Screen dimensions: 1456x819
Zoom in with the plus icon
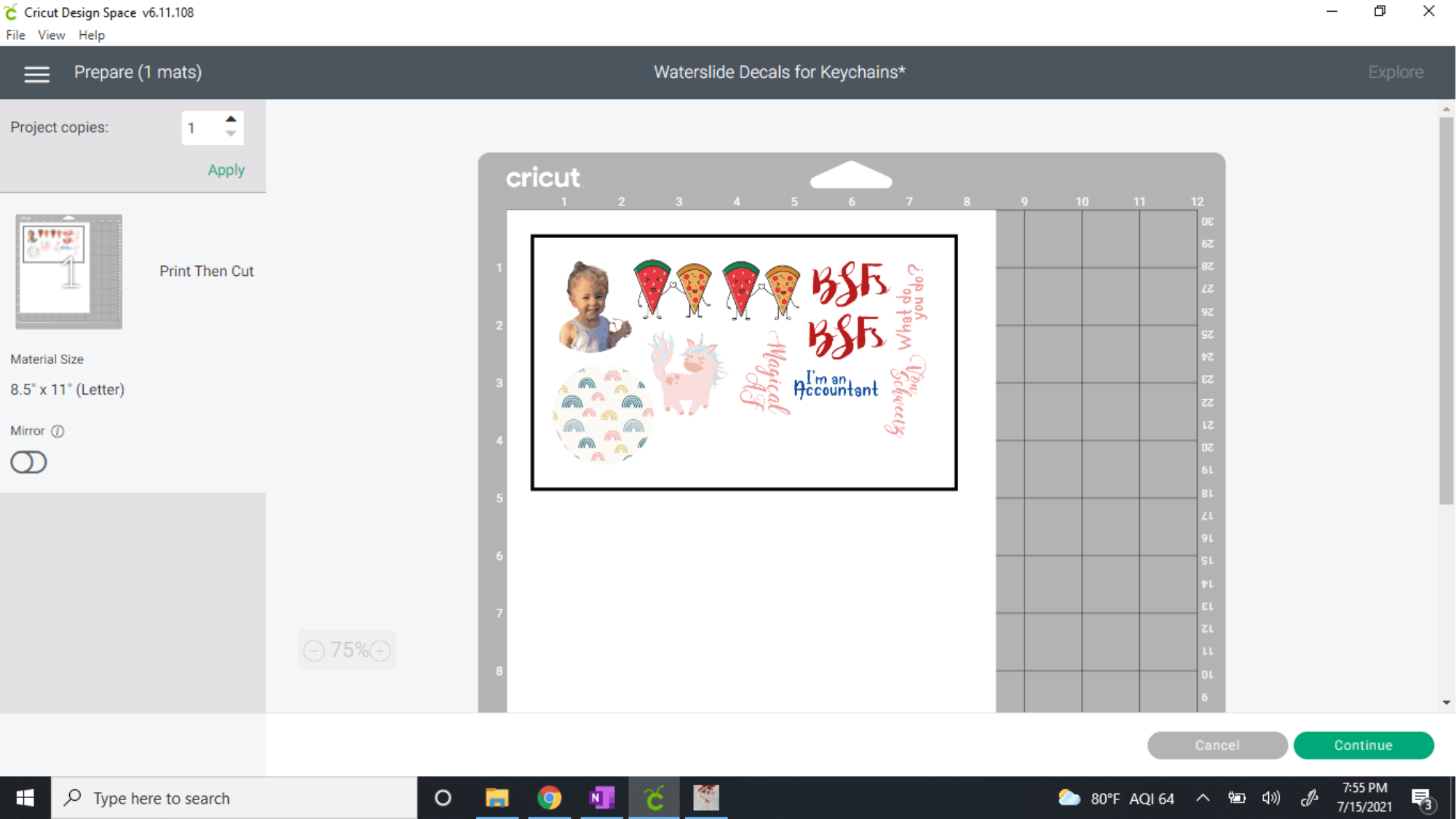click(381, 650)
